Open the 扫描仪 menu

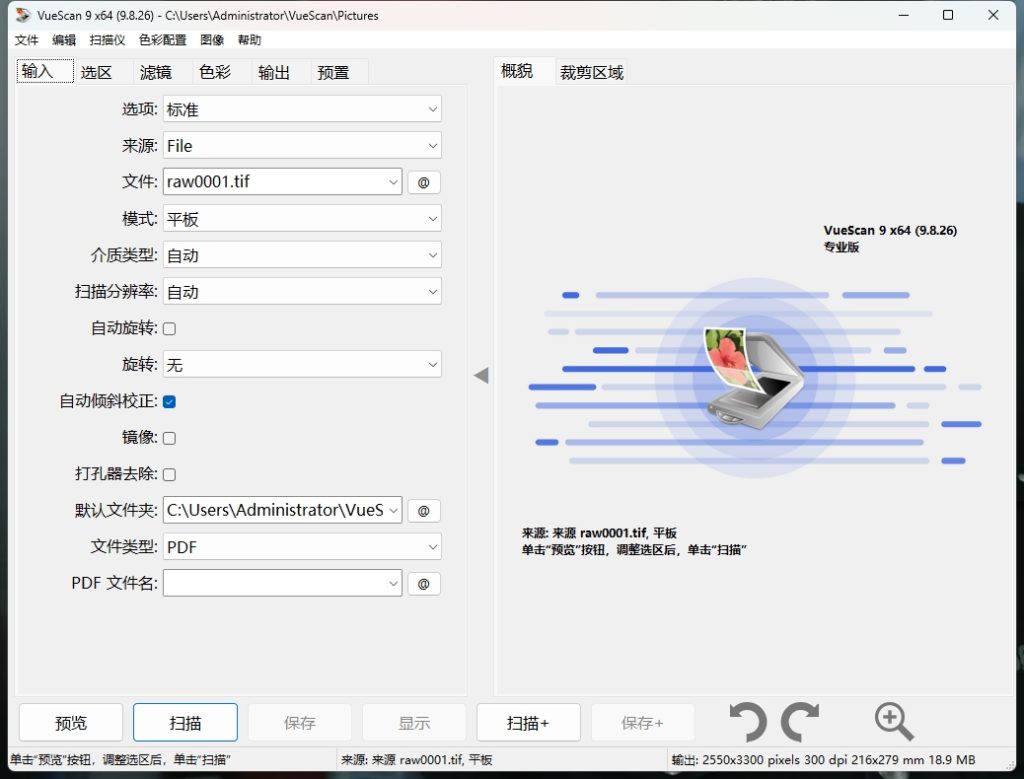[x=107, y=40]
